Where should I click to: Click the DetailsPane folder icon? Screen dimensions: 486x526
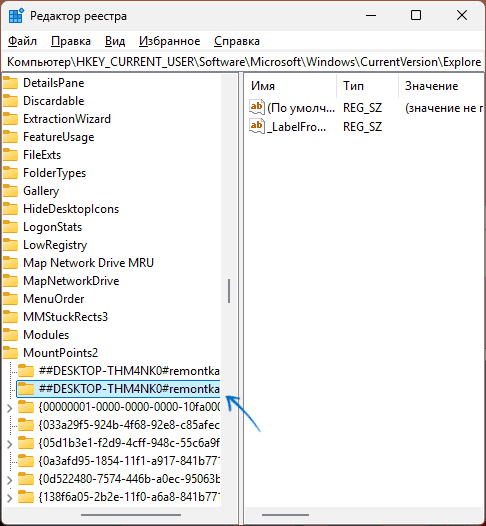(x=10, y=83)
